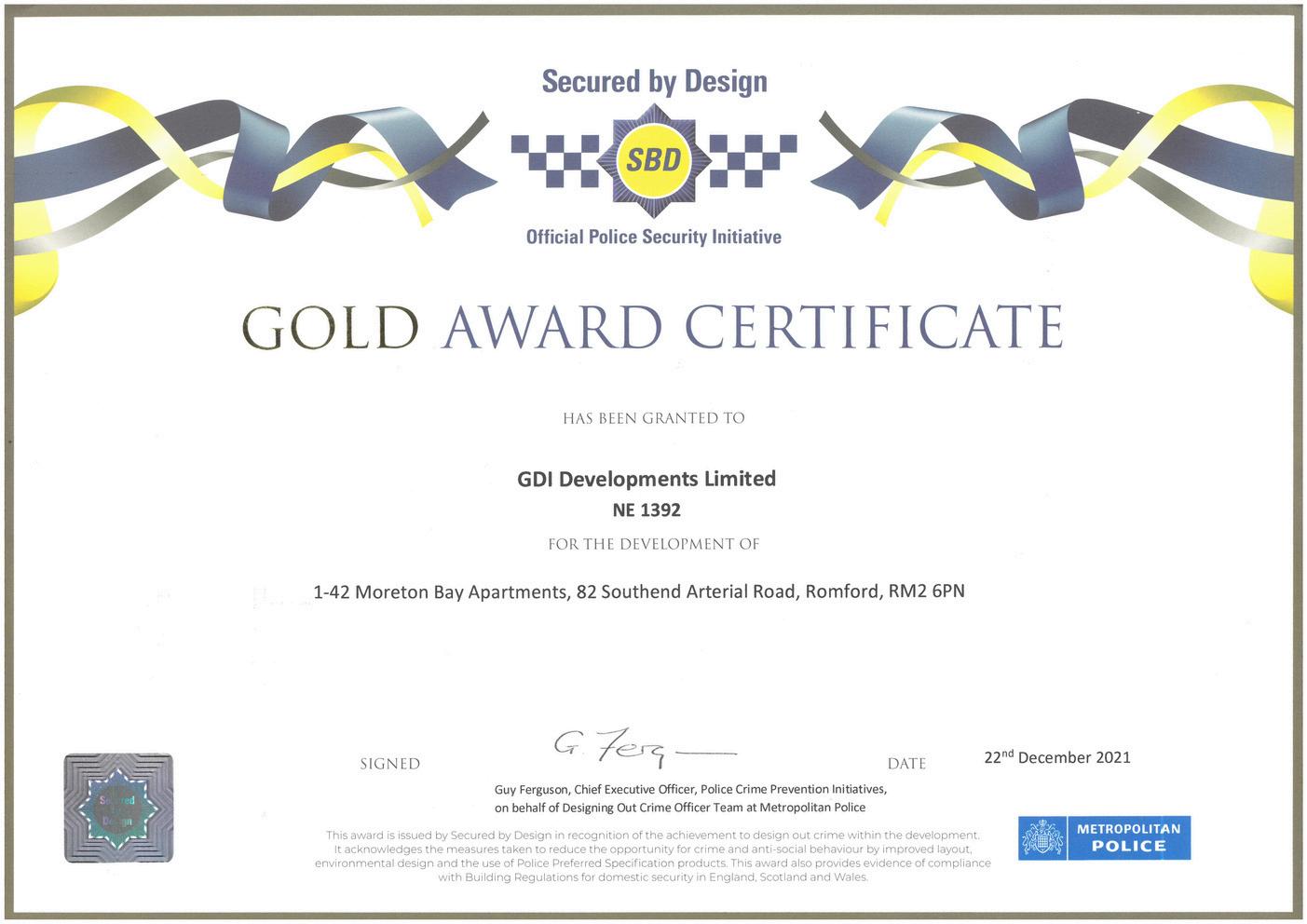Click the 'DATE' label
The height and width of the screenshot is (924, 1307).
pyautogui.click(x=906, y=764)
